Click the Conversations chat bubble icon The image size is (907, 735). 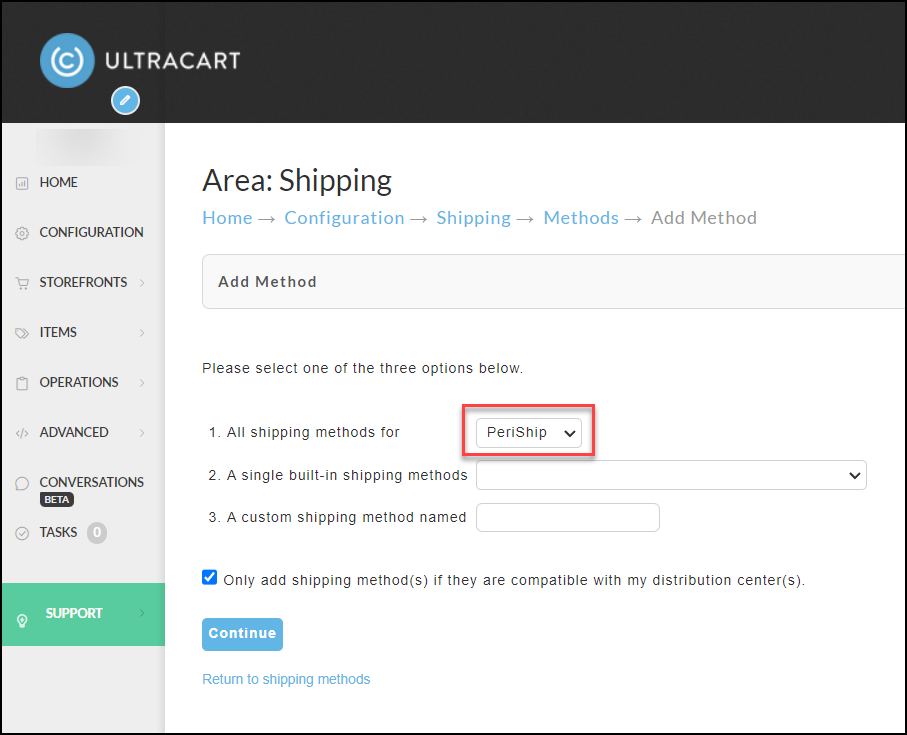point(22,483)
